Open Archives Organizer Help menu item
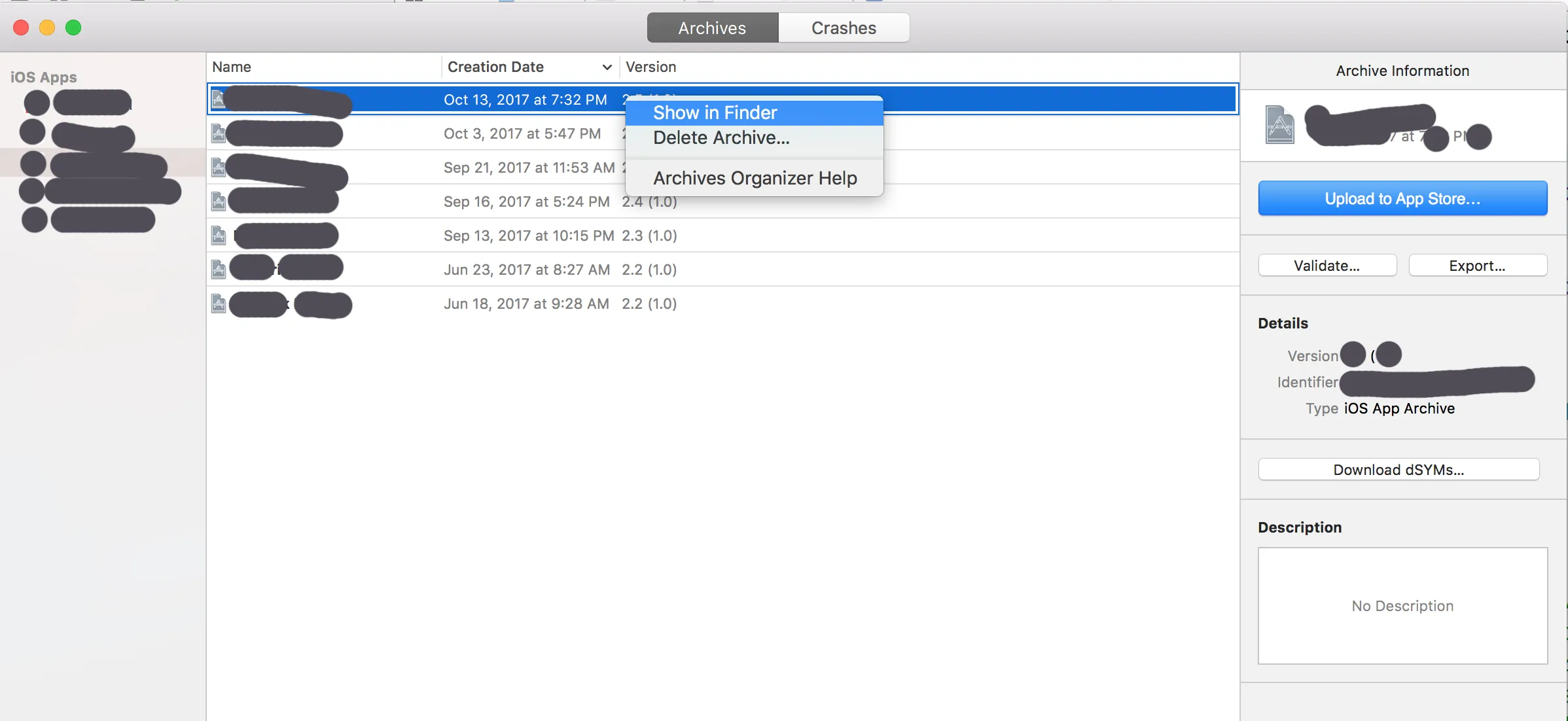Screen dimensions: 1568x721 click(755, 178)
